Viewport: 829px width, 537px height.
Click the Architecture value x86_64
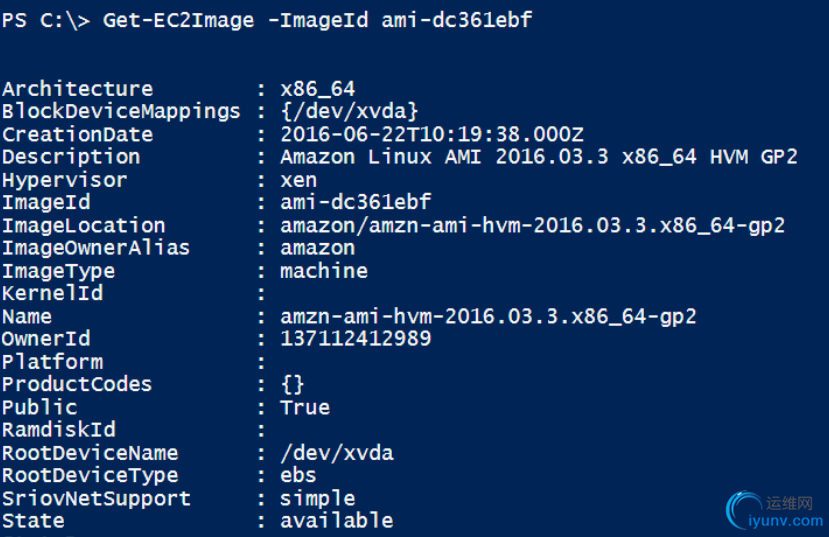click(317, 89)
